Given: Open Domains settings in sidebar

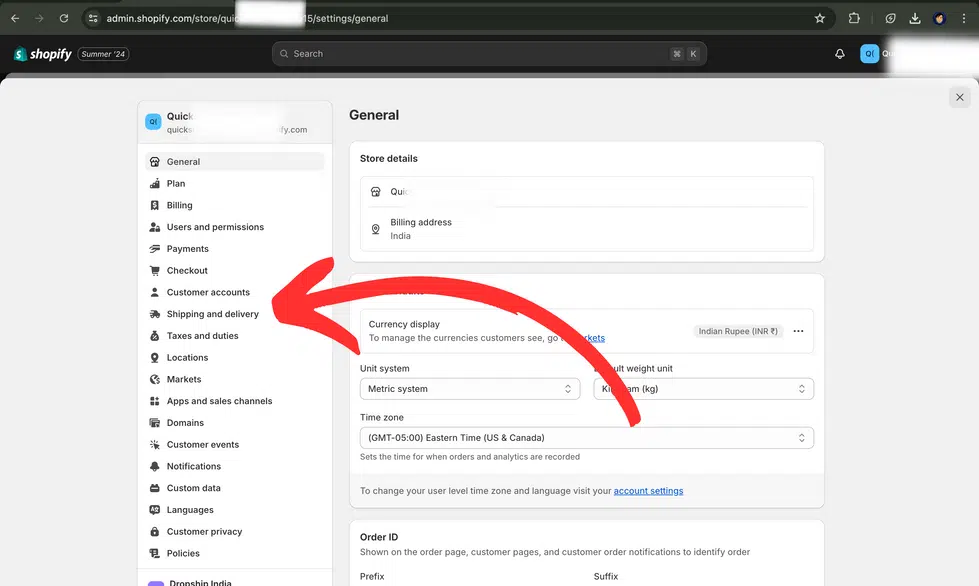Looking at the screenshot, I should point(186,422).
